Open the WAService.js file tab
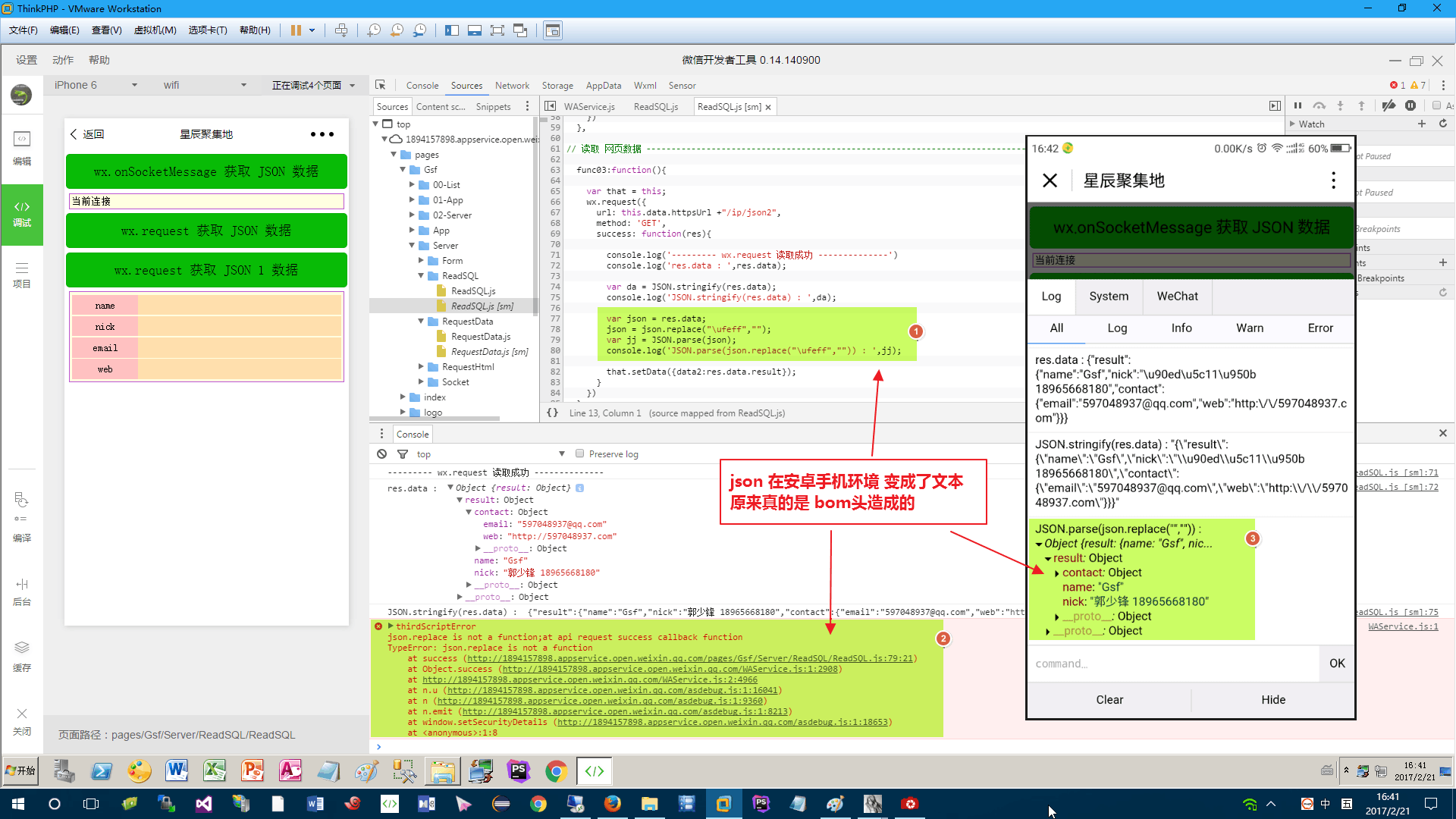Screen dimensions: 1456x819 click(589, 107)
